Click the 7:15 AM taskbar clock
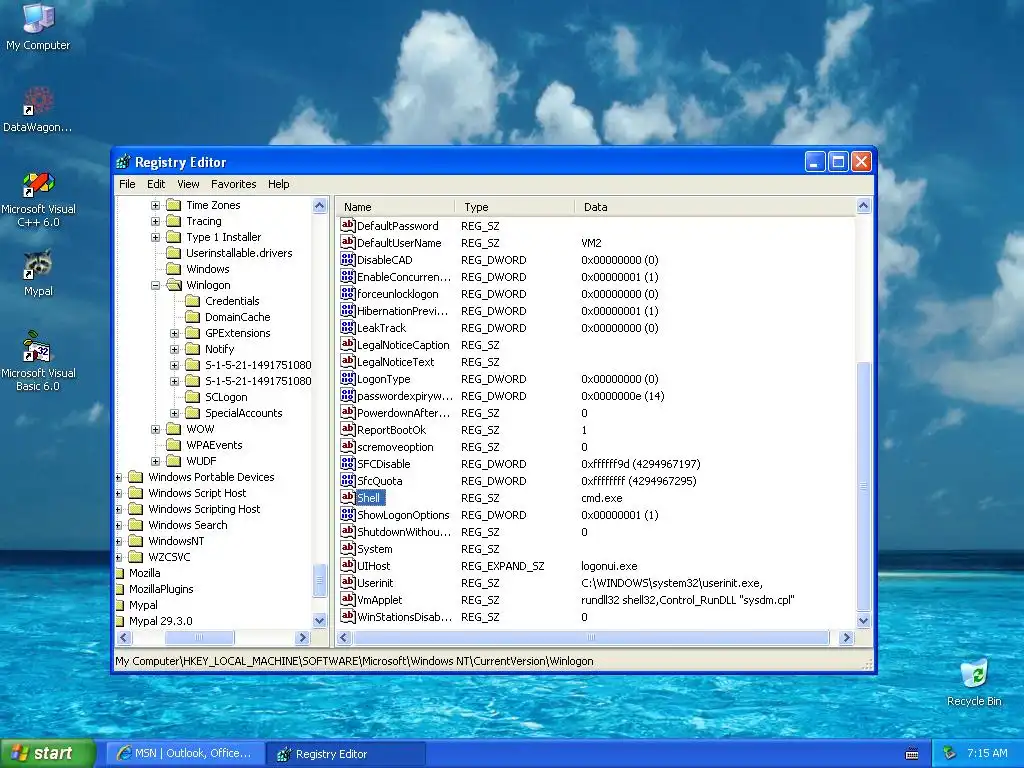 point(987,753)
